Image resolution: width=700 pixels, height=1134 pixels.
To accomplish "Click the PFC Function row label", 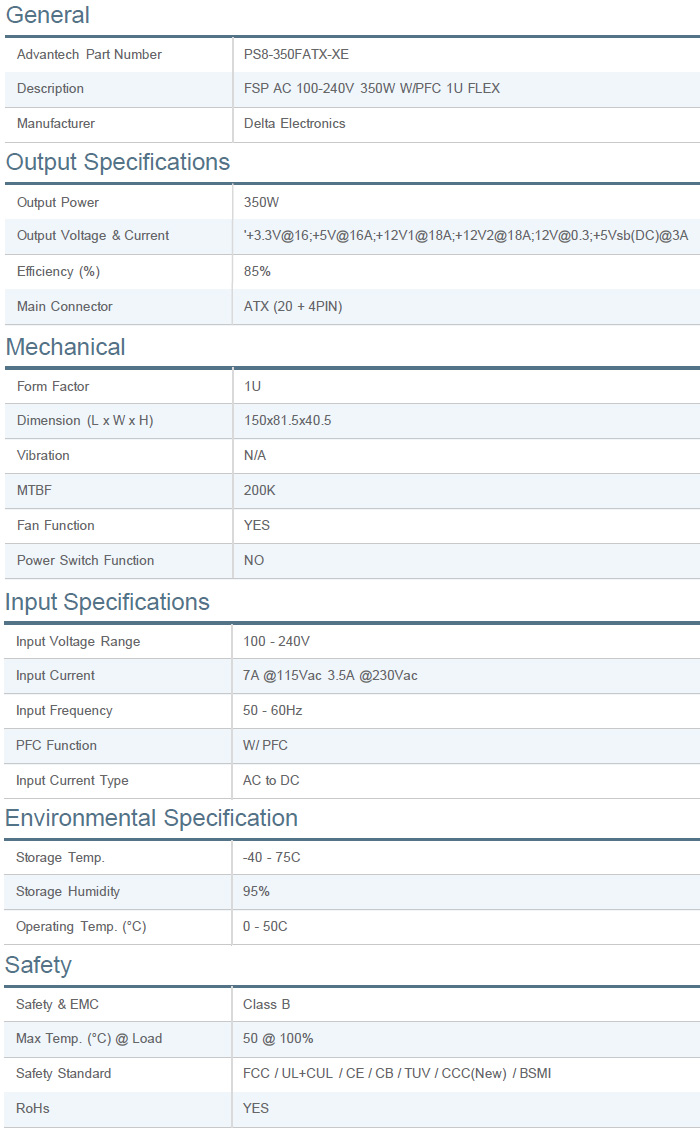I will click(x=56, y=745).
